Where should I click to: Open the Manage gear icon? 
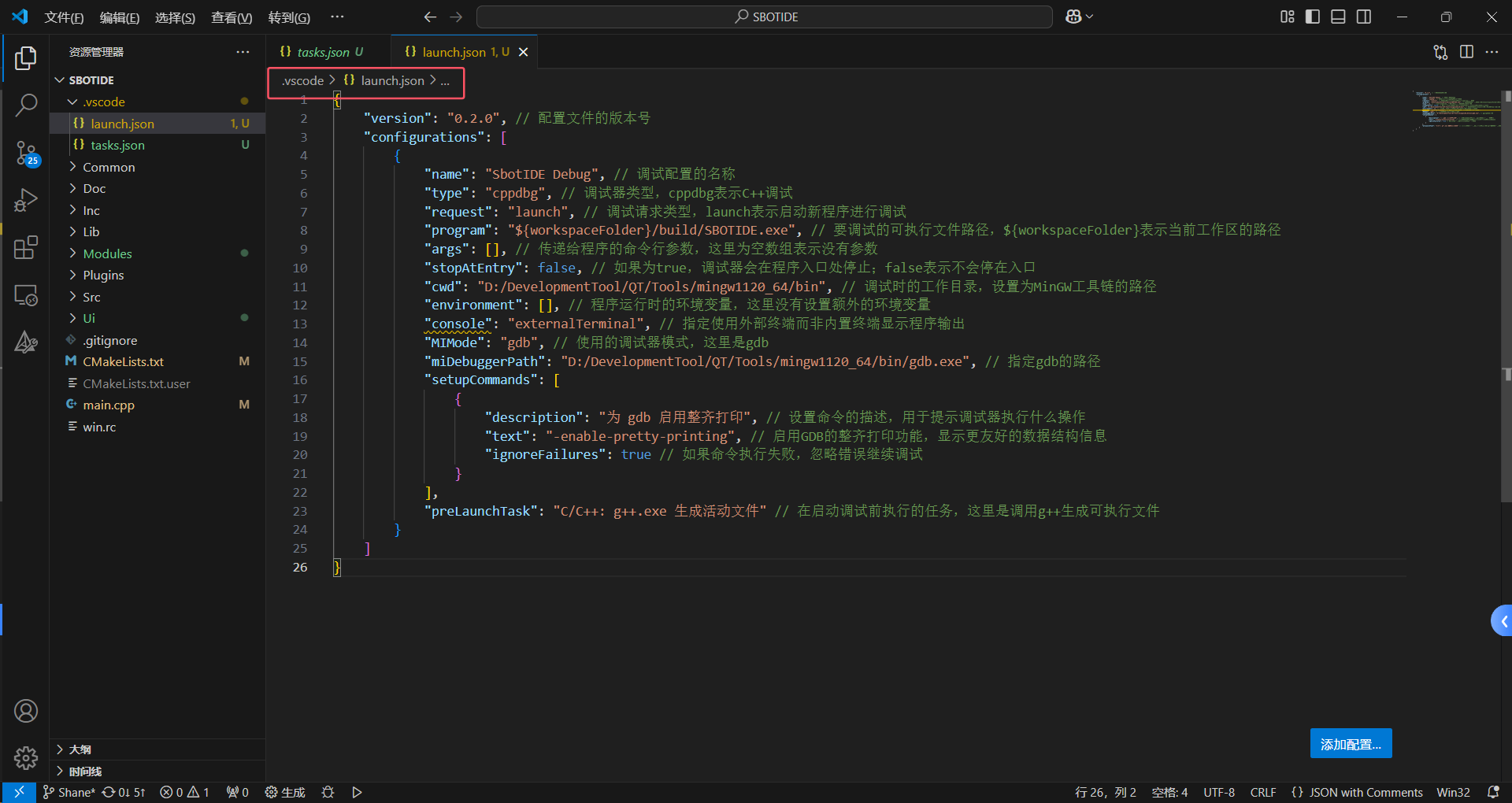click(26, 757)
